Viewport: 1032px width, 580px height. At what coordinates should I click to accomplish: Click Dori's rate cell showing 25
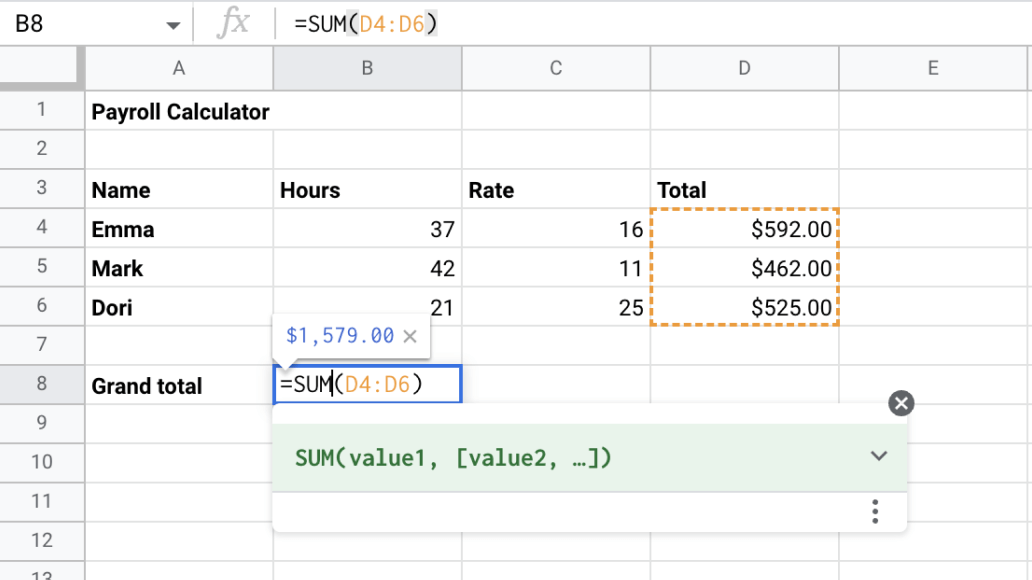[x=556, y=307]
